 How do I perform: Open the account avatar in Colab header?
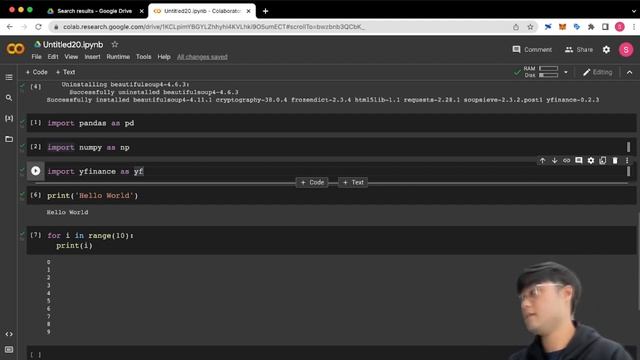click(x=626, y=50)
